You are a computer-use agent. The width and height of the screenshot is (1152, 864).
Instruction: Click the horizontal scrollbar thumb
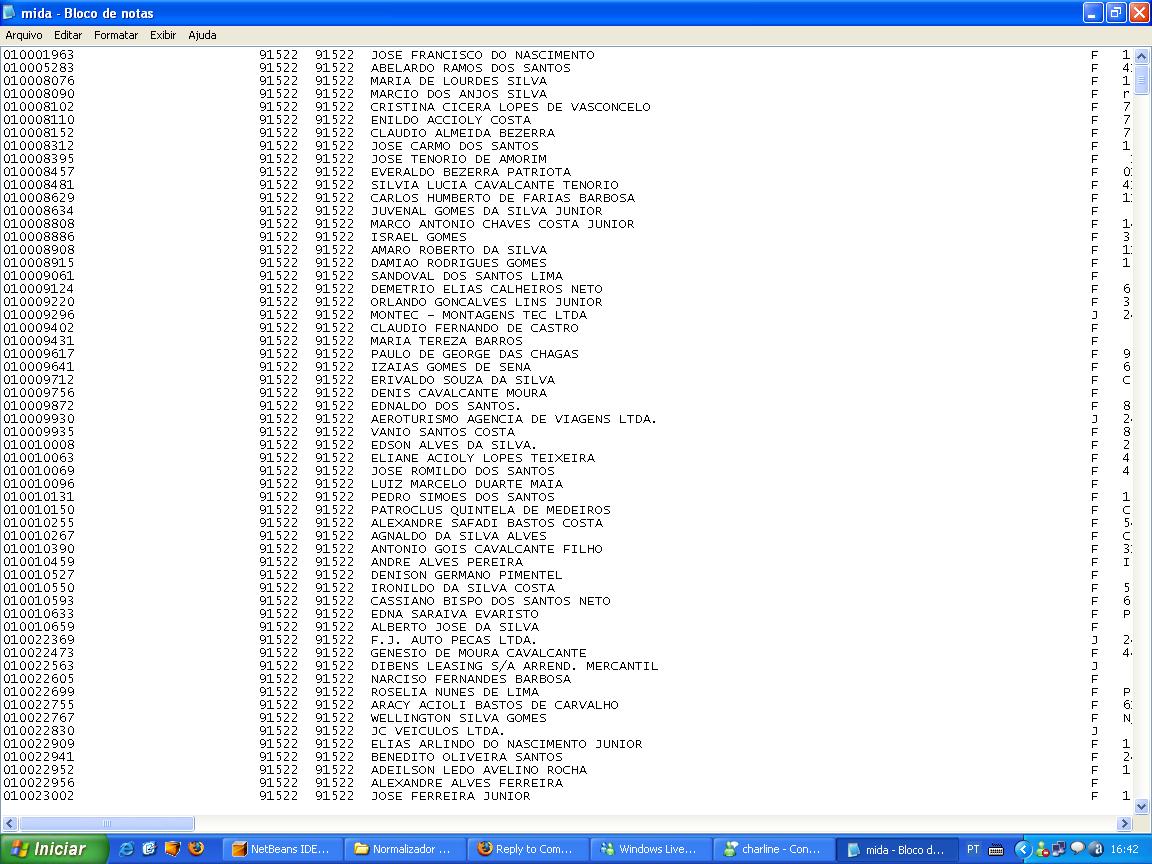pos(107,824)
